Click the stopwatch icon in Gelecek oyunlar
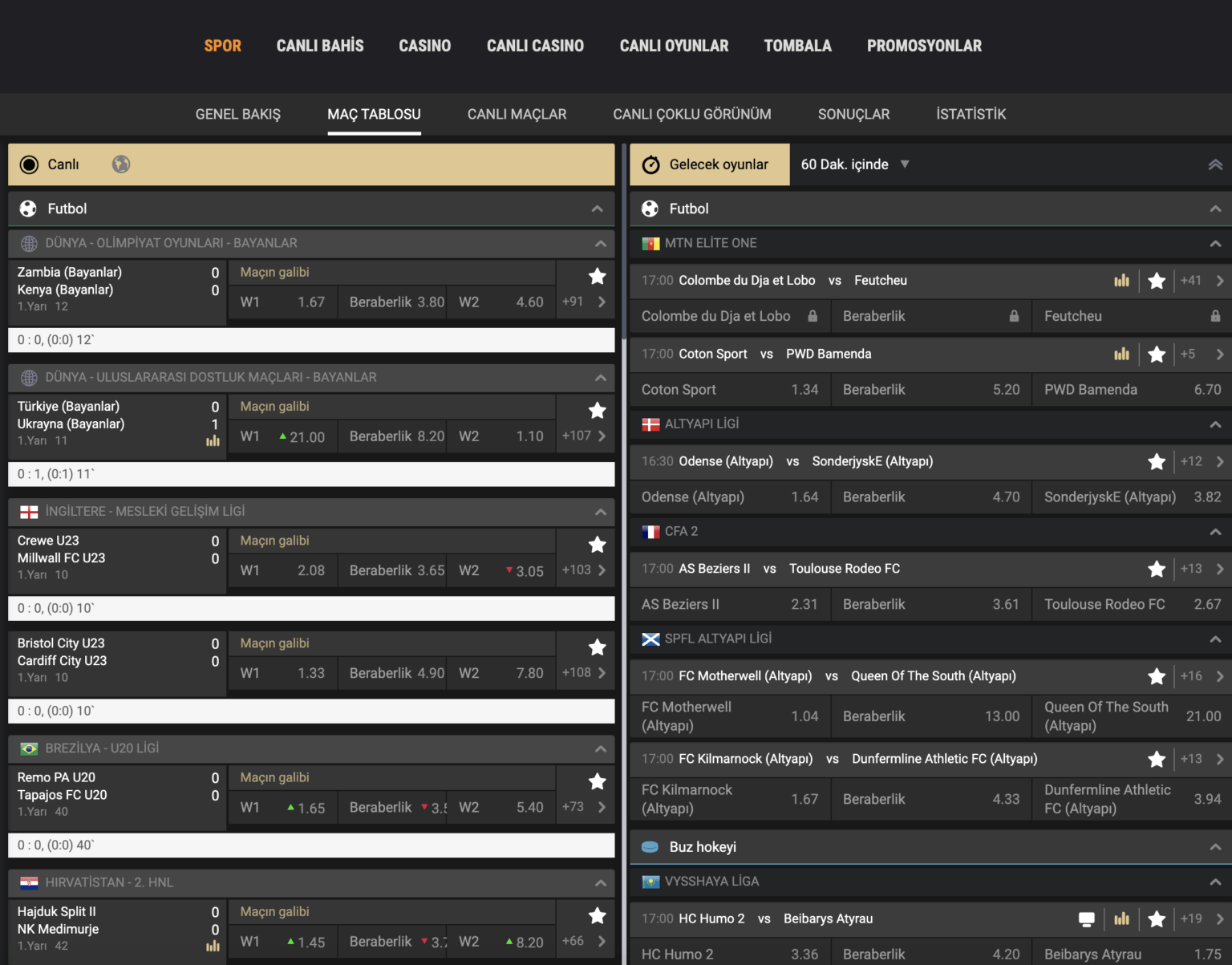 click(651, 164)
